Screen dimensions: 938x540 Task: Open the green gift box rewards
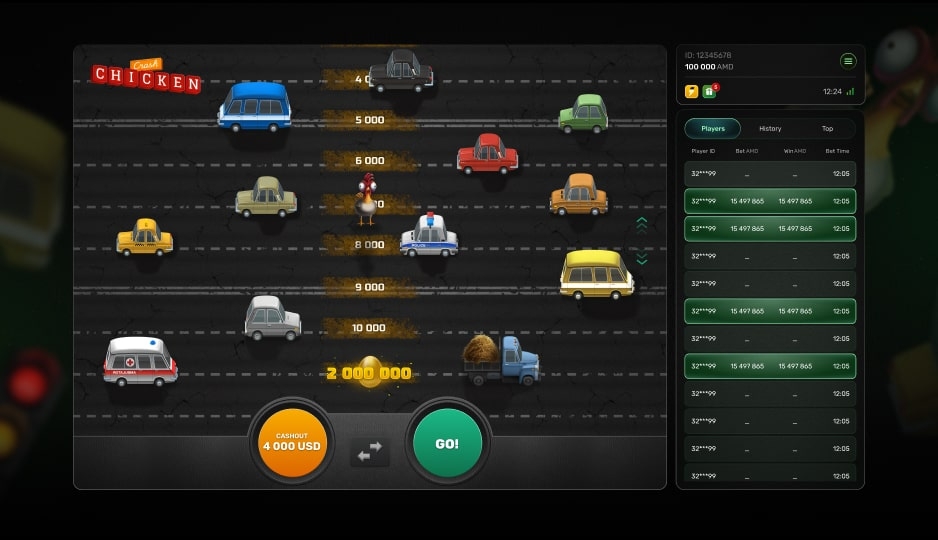click(709, 91)
